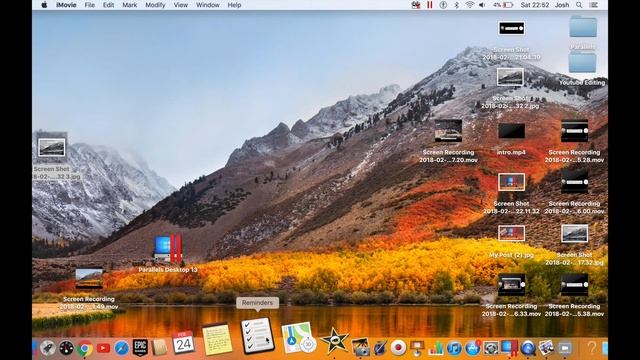
Task: Open the Josh user menu
Action: (562, 5)
